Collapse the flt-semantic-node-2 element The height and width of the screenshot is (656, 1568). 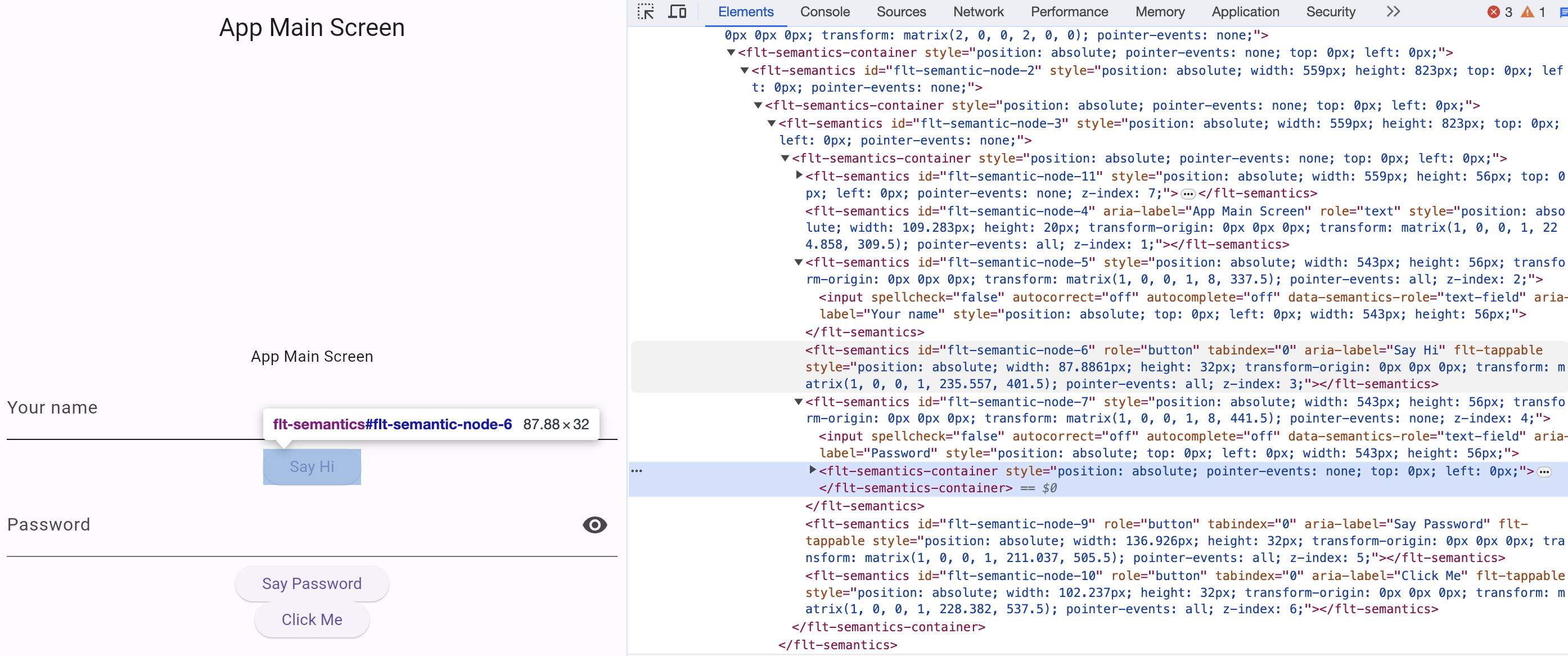[x=745, y=71]
